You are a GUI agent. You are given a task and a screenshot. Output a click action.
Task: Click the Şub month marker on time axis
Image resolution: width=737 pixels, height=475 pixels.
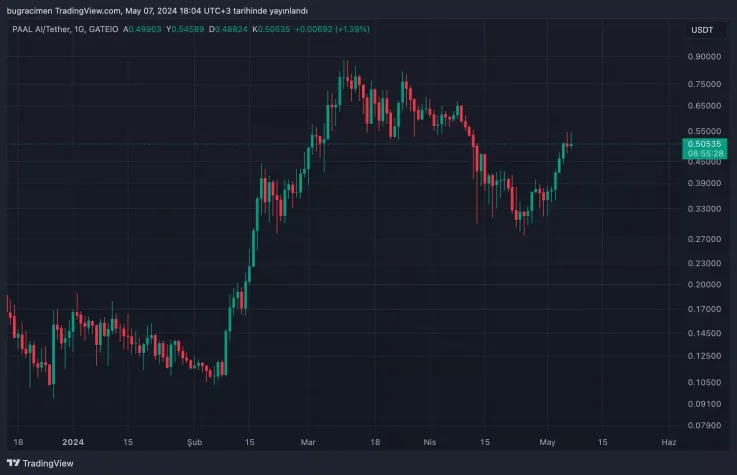coord(195,441)
